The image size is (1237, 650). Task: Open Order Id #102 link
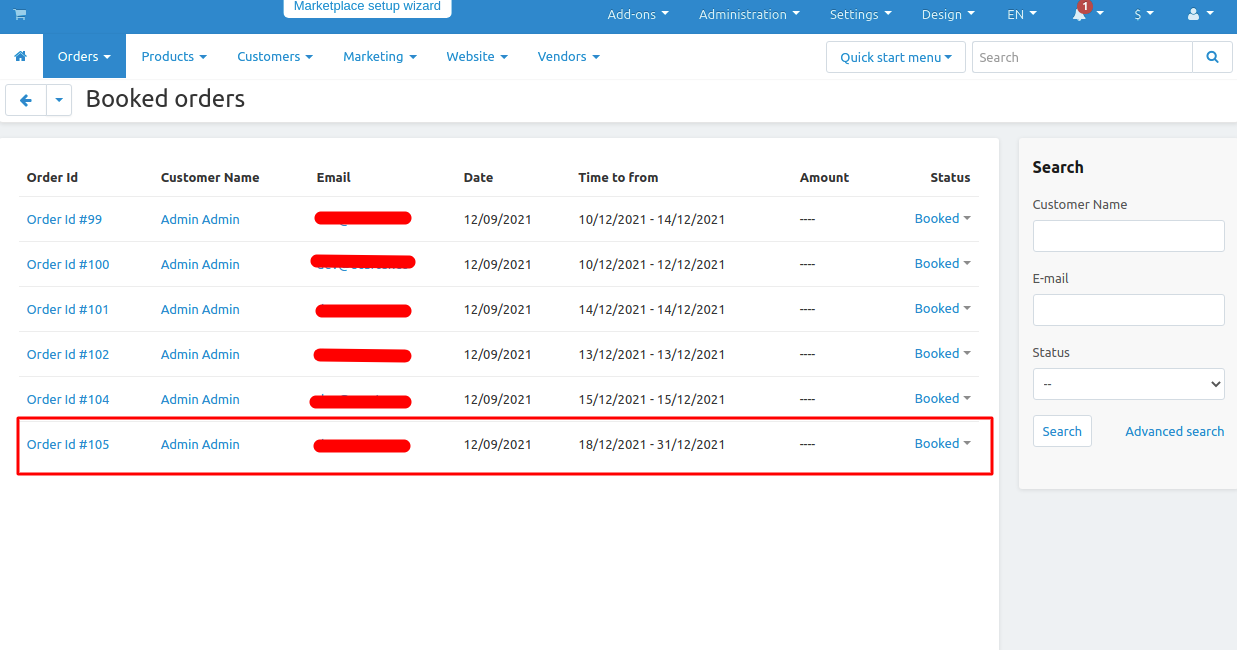coord(68,354)
